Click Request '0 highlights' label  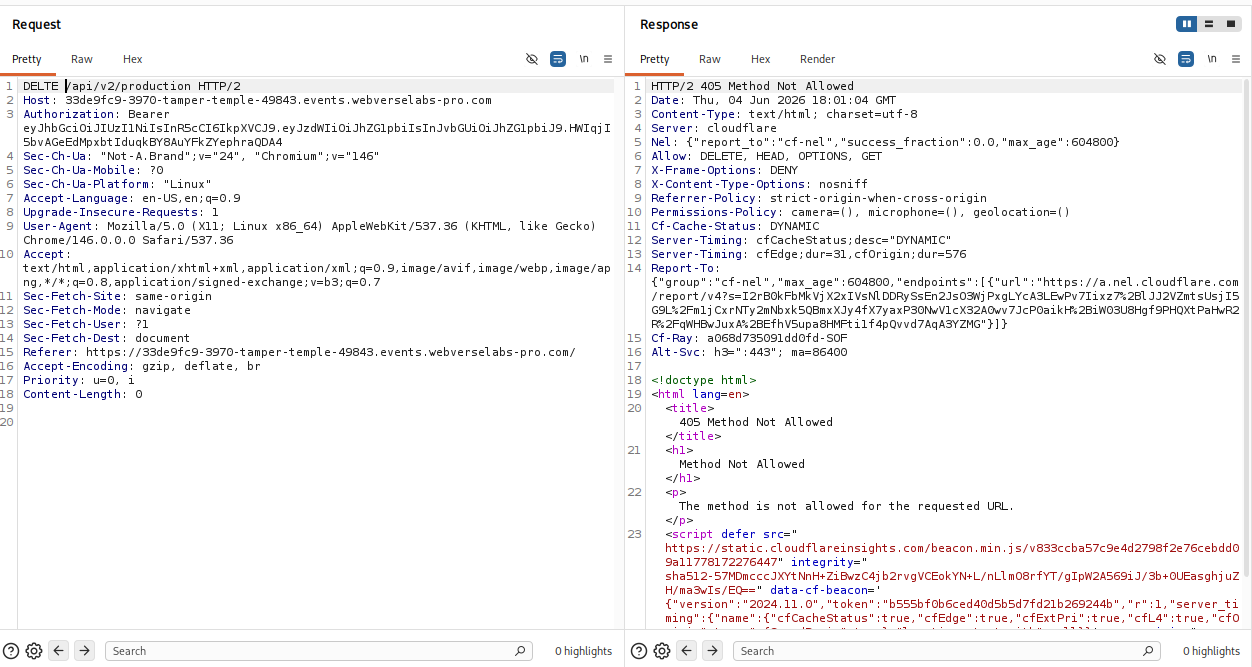coord(584,651)
